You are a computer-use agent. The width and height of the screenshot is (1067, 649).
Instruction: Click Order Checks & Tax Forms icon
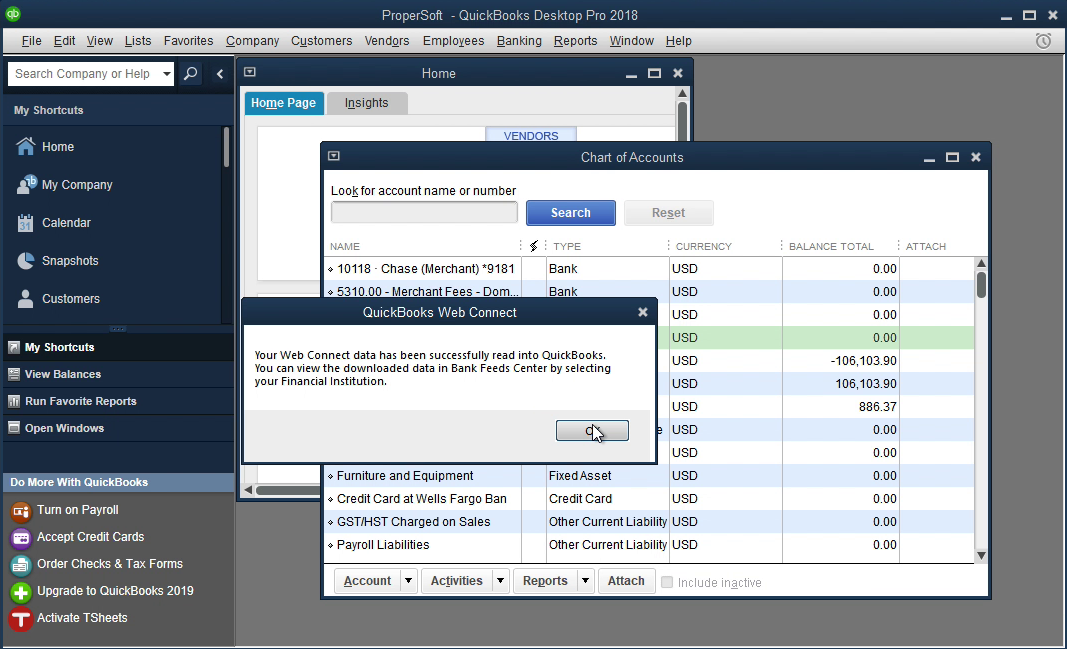[21, 565]
